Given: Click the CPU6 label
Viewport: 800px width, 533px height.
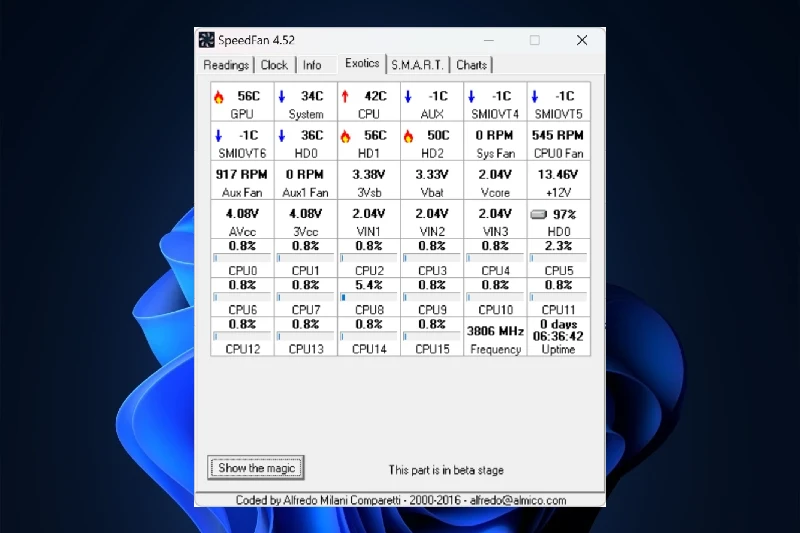Looking at the screenshot, I should (x=242, y=310).
